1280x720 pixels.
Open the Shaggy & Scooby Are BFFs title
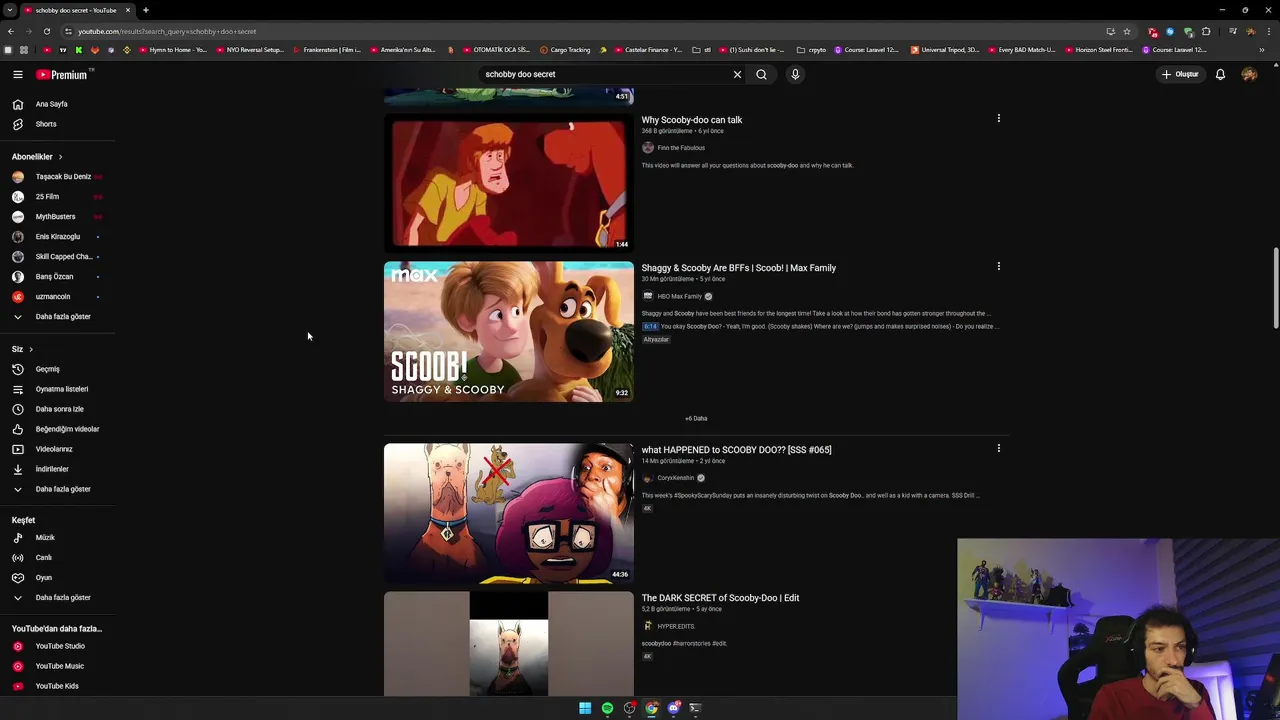[x=739, y=268]
